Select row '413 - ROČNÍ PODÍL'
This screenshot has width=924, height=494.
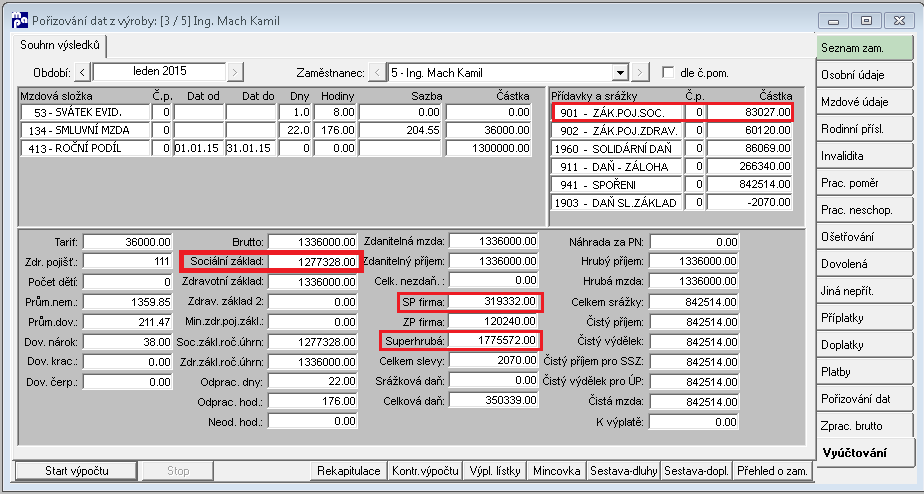click(276, 149)
